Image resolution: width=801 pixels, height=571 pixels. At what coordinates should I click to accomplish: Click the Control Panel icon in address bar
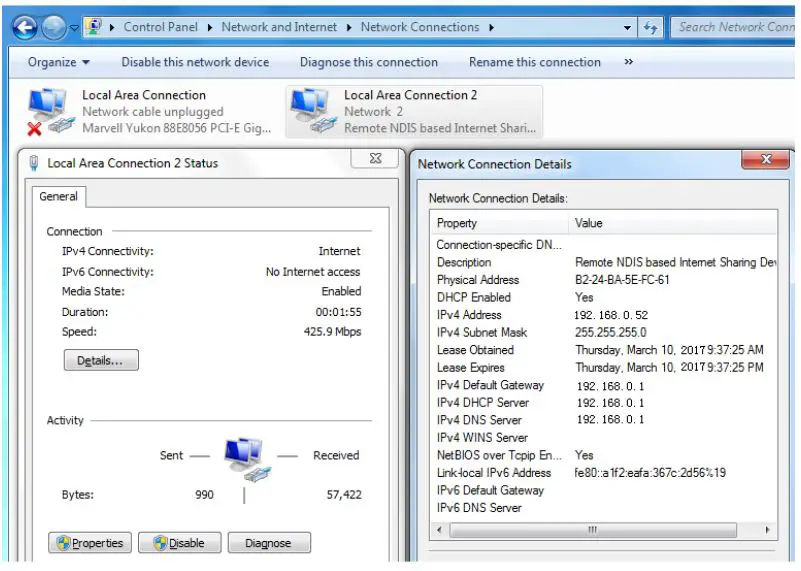coord(93,27)
